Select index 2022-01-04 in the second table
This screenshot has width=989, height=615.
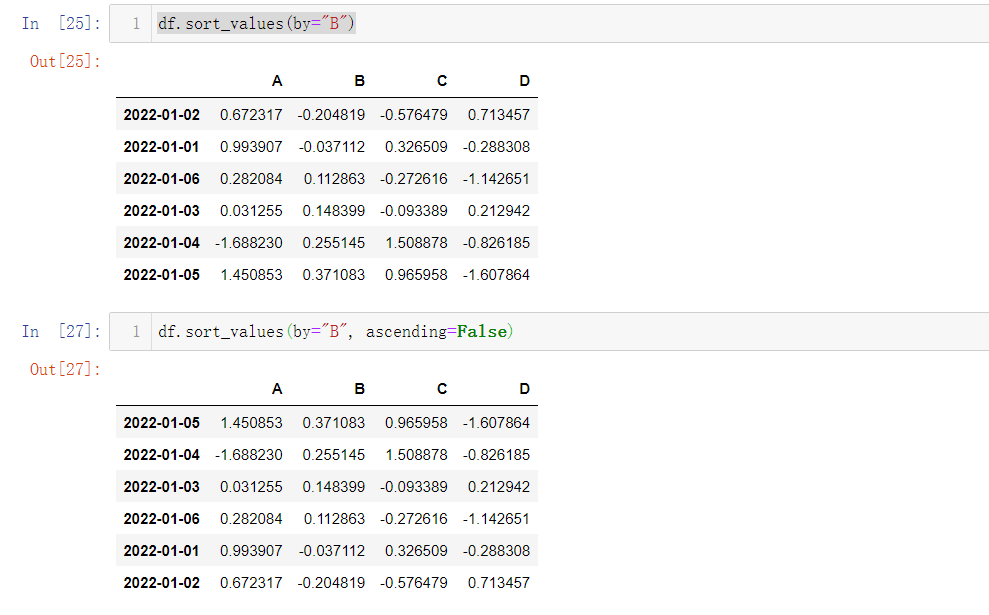(161, 455)
